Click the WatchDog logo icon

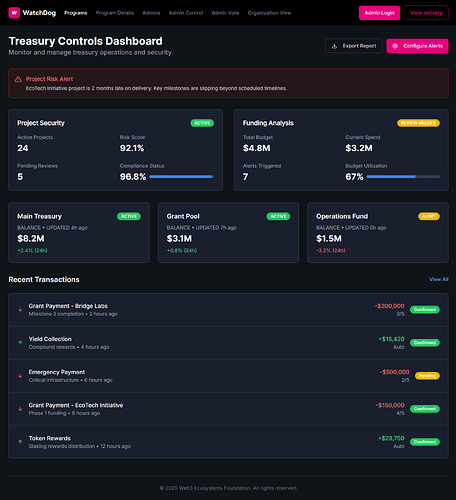(x=14, y=13)
